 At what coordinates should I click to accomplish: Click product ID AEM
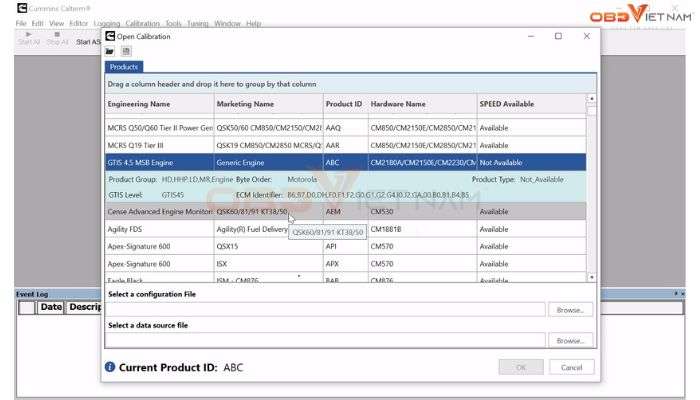coord(346,211)
